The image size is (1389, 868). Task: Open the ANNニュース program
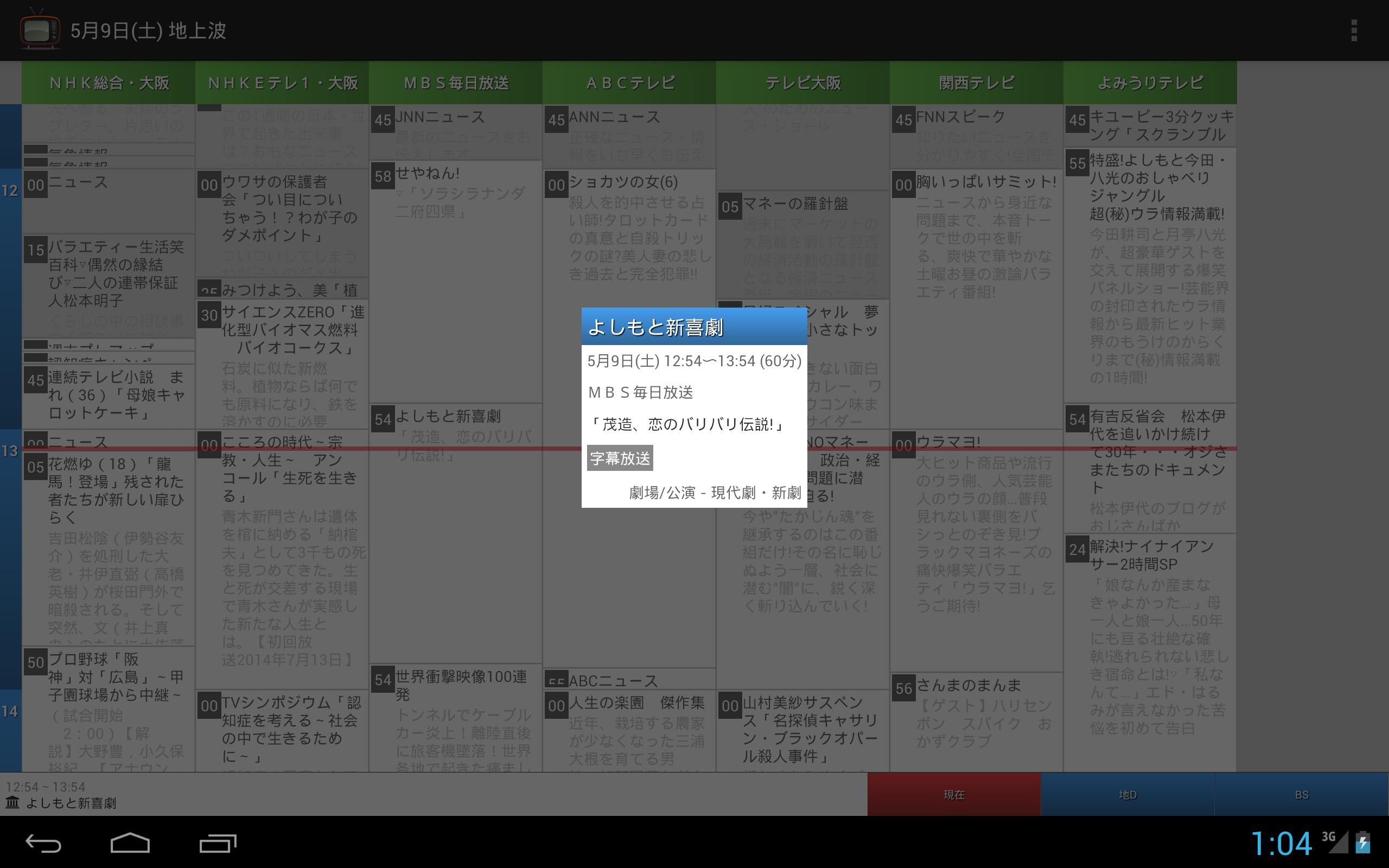[629, 136]
